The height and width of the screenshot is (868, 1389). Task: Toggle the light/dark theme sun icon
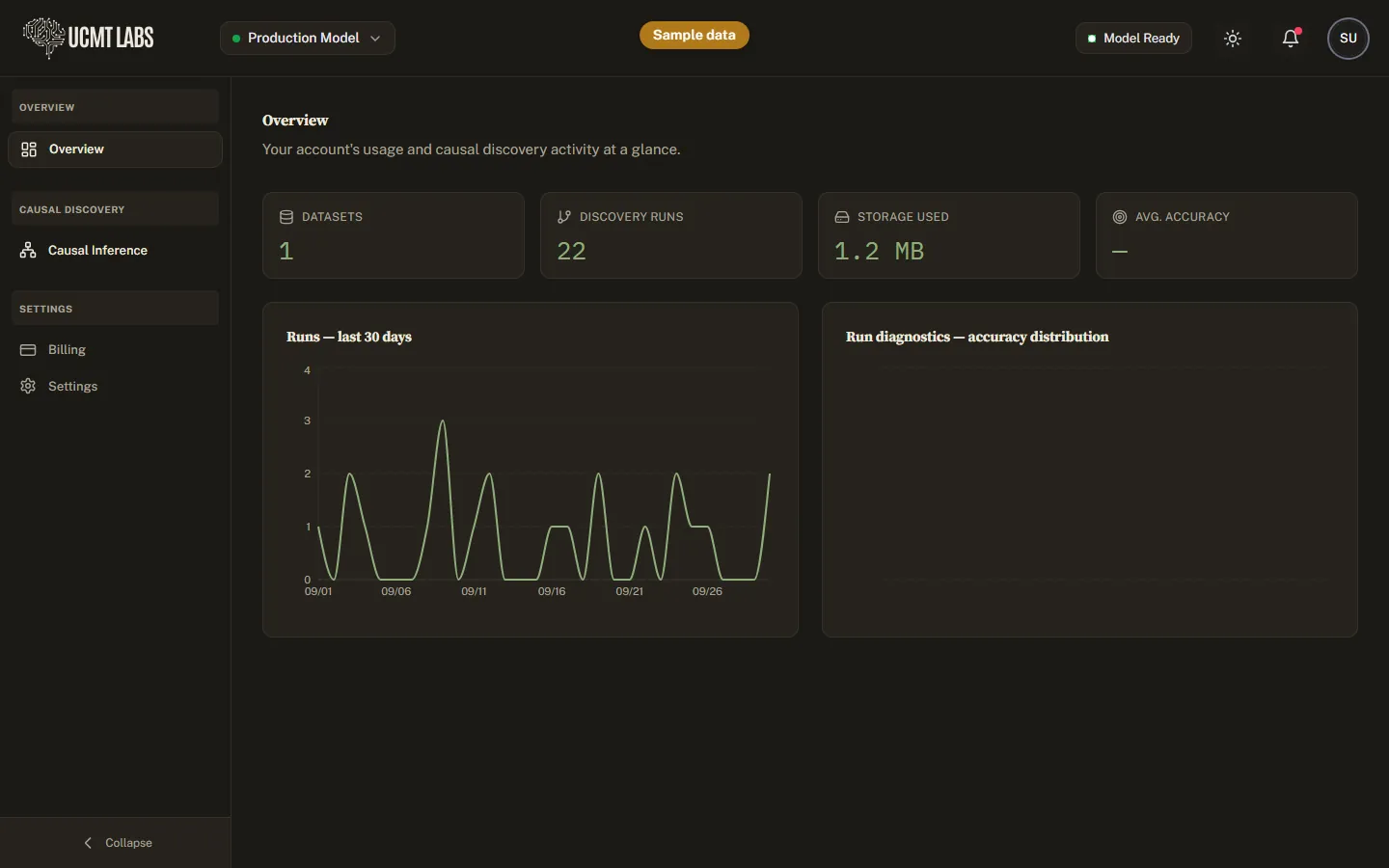point(1233,39)
